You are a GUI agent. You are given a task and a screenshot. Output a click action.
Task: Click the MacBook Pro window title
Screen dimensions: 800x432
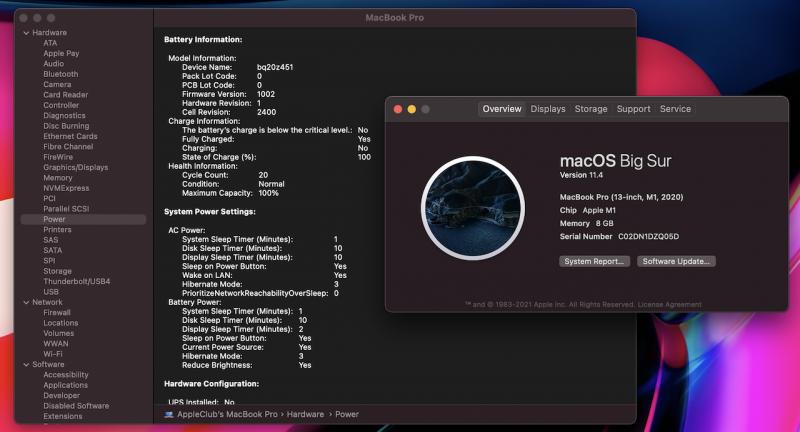[x=394, y=18]
